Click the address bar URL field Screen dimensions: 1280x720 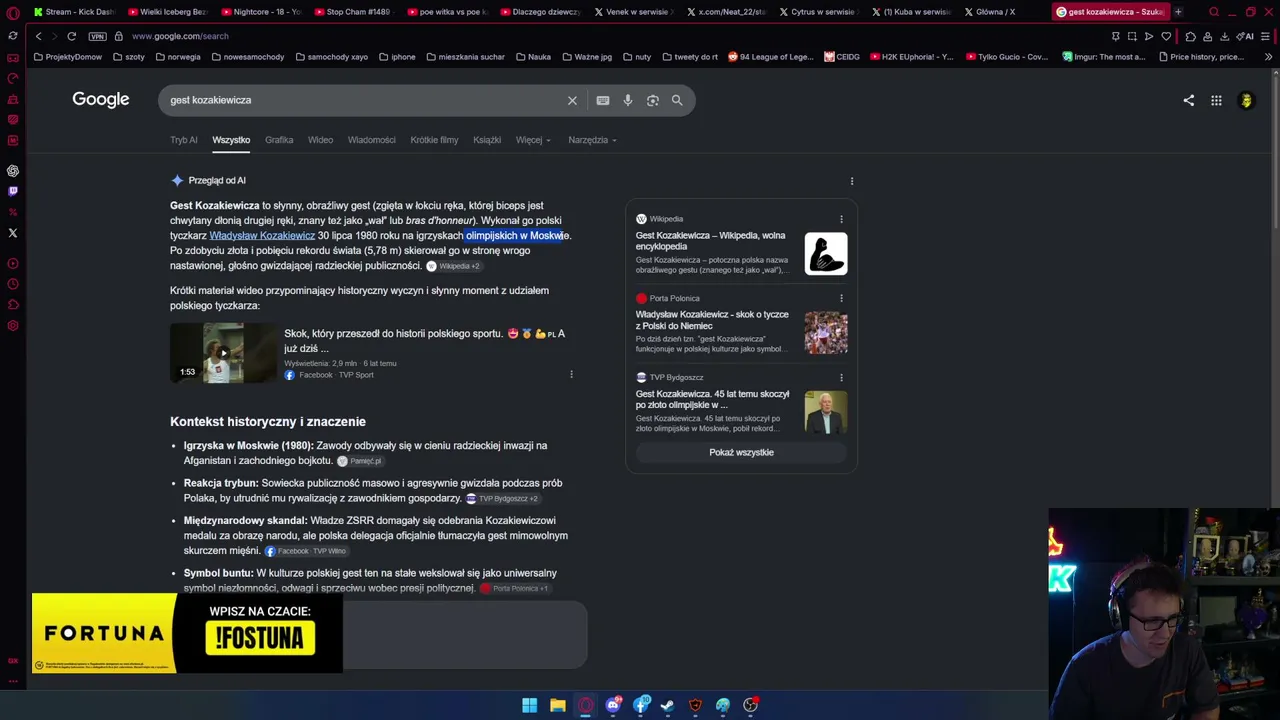tap(600, 36)
